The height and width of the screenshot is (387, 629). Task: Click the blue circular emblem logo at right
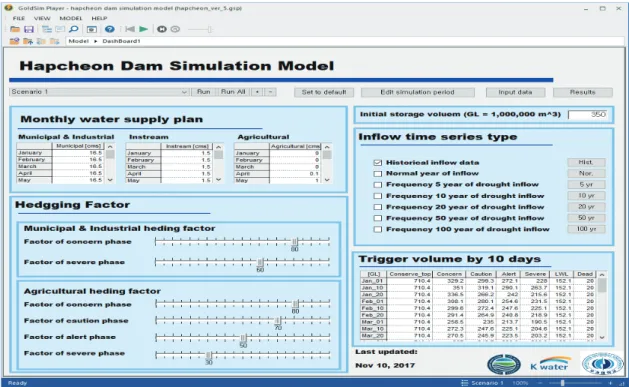603,363
